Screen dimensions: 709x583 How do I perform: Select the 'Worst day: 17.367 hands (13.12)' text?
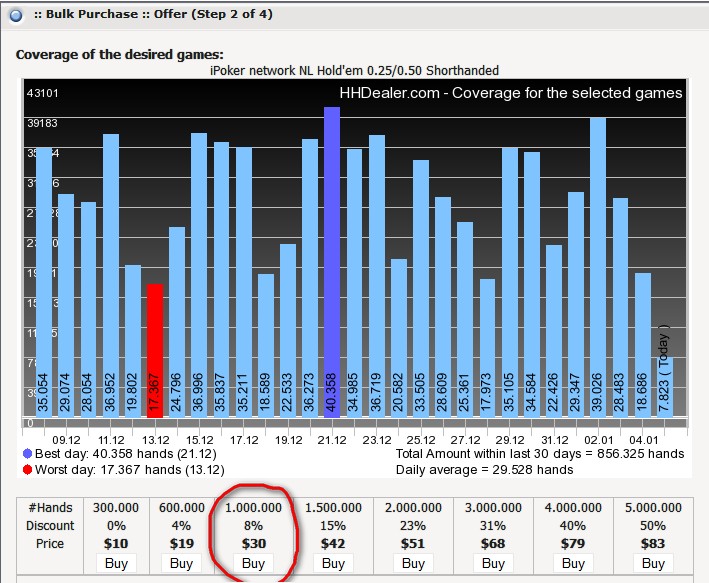(x=129, y=469)
